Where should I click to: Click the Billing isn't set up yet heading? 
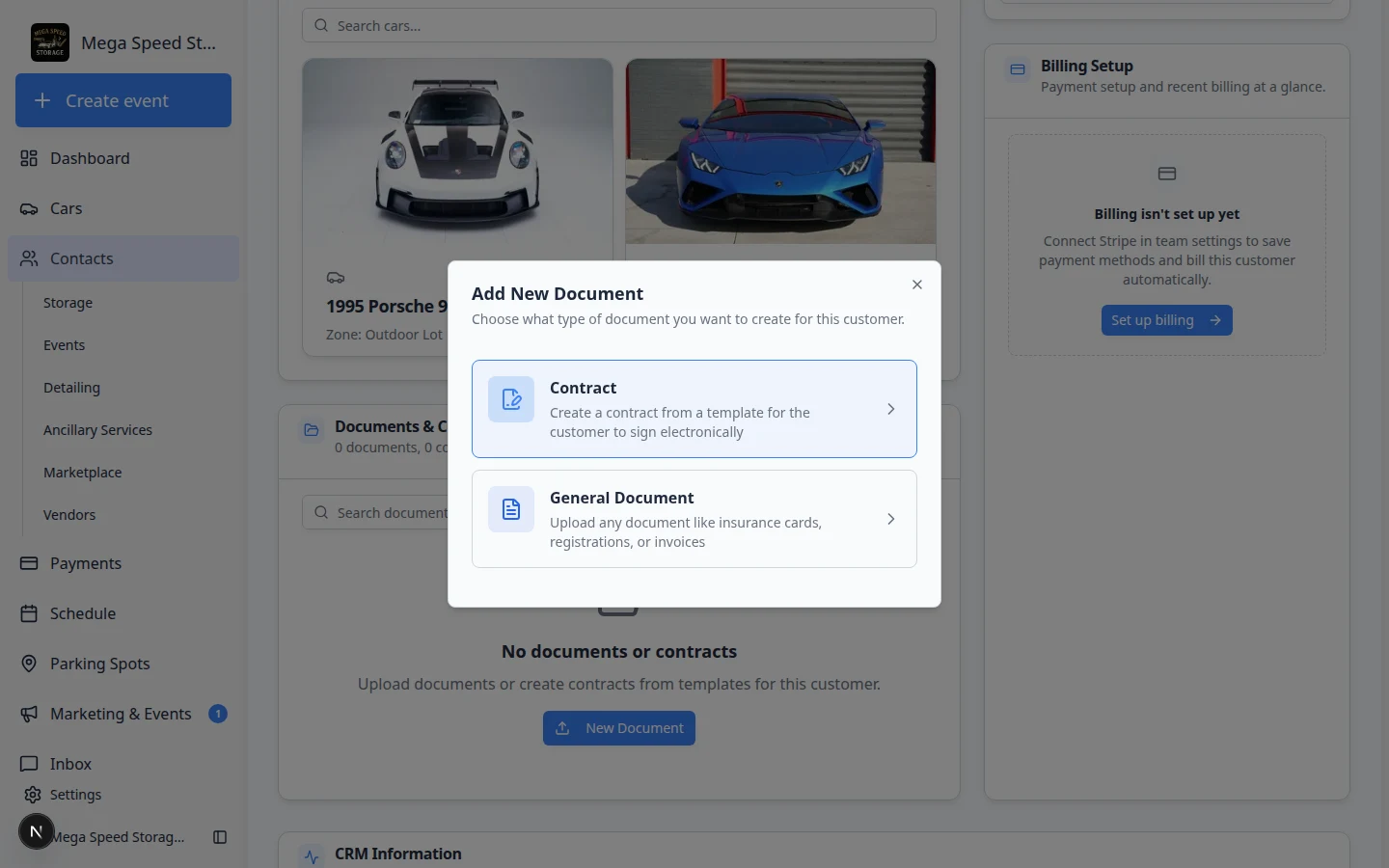(x=1167, y=214)
